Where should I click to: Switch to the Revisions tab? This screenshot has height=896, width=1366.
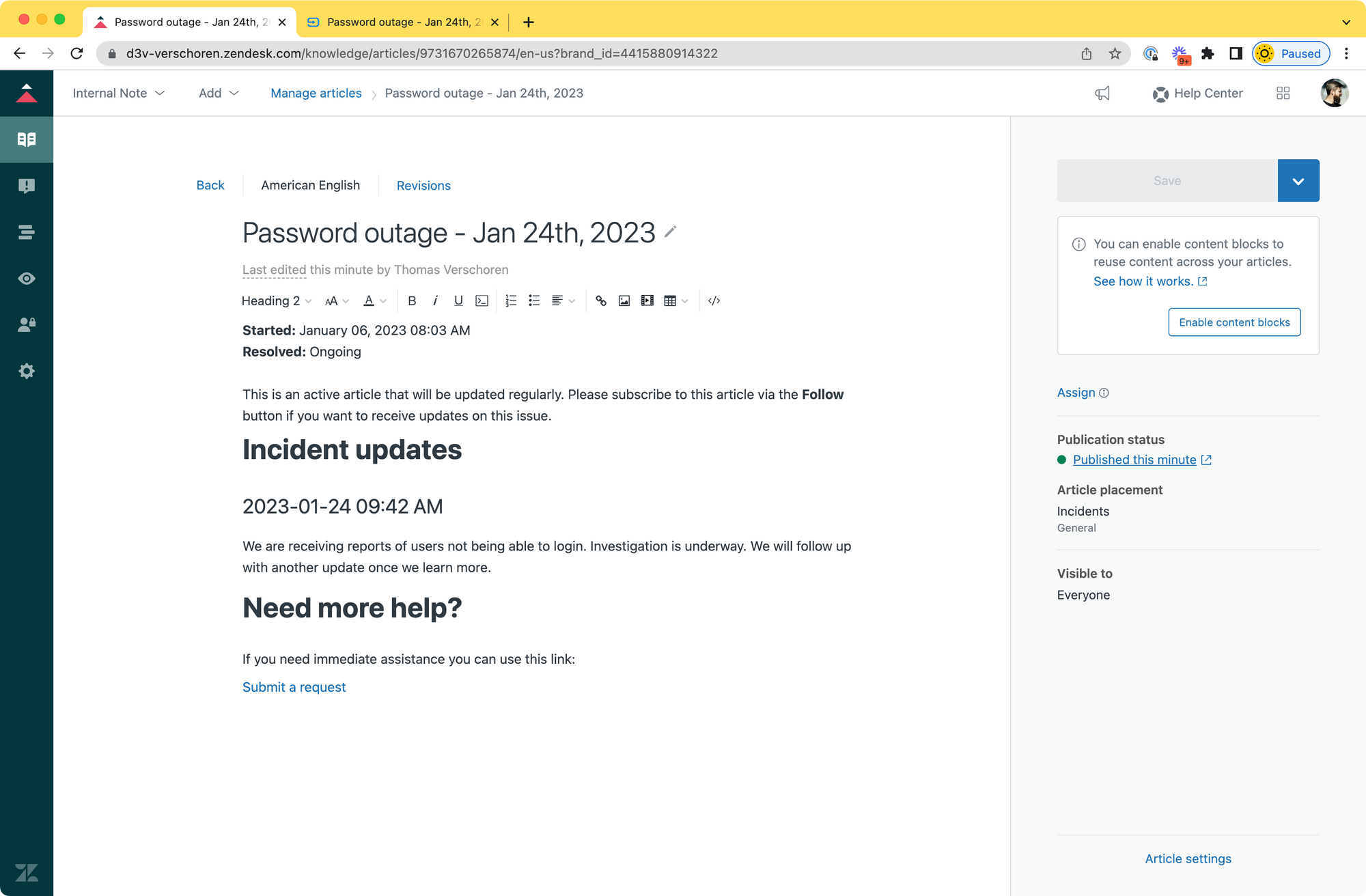423,186
